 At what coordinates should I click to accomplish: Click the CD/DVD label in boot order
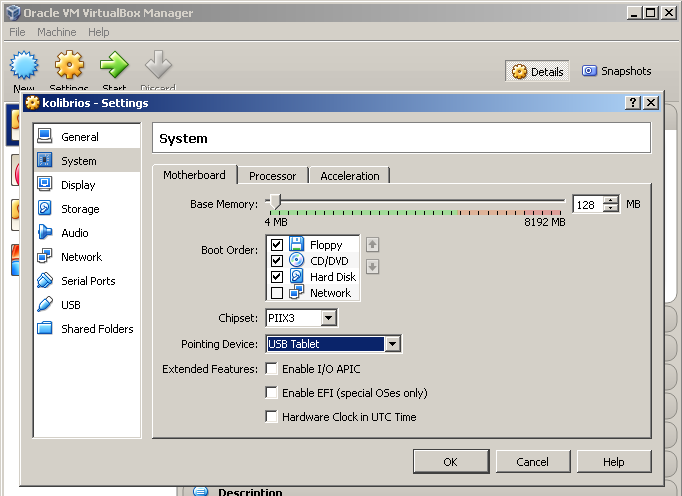[329, 261]
